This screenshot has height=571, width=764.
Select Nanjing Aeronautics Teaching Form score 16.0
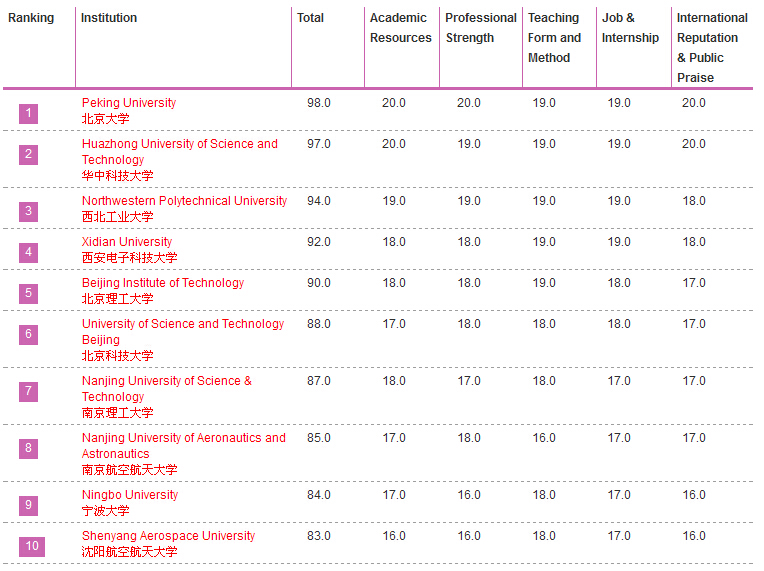click(x=544, y=438)
